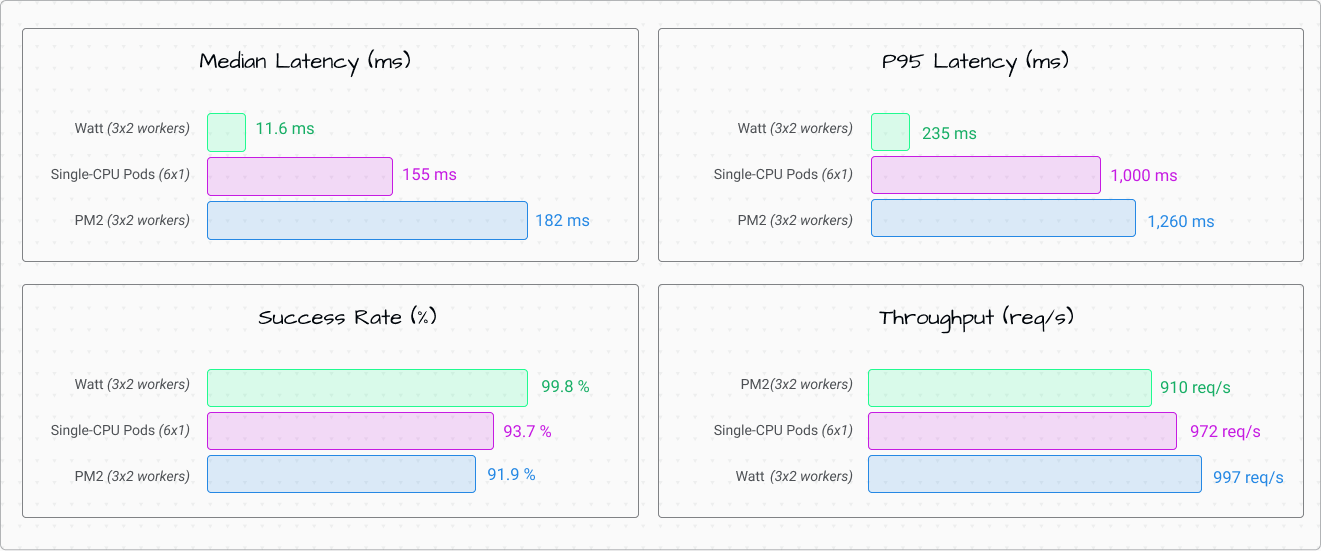Click the Throughput chart title

pos(976,318)
